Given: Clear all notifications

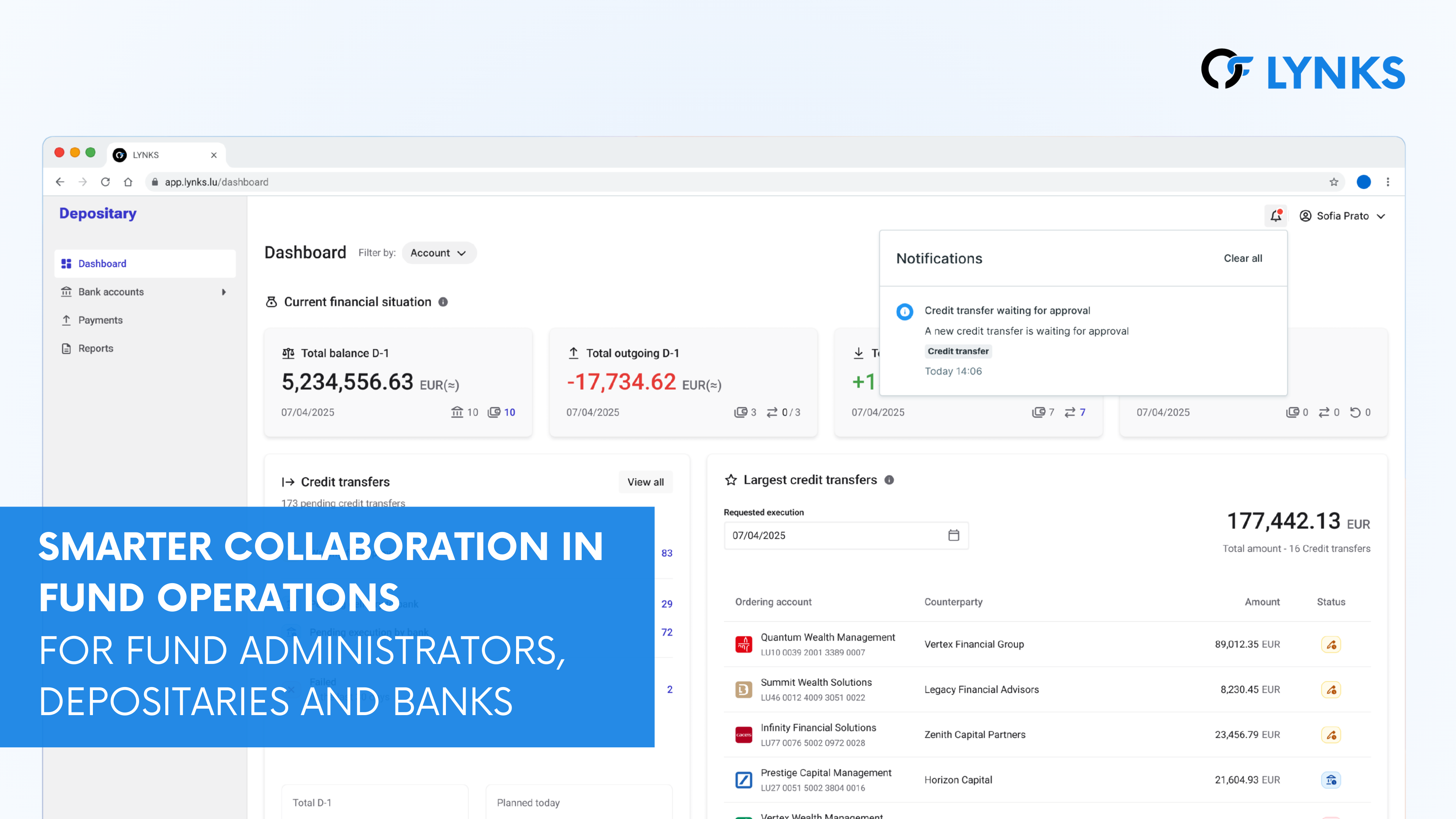Looking at the screenshot, I should pos(1243,258).
